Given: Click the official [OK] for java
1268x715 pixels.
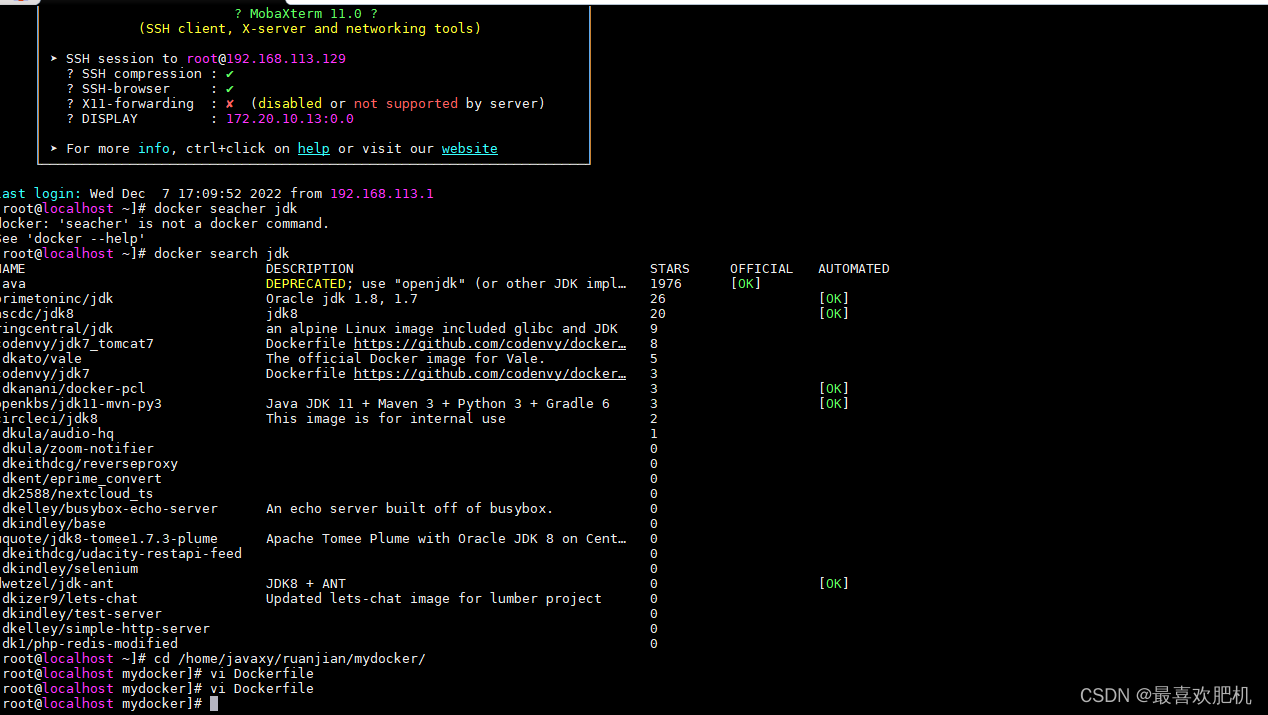Looking at the screenshot, I should pos(746,283).
